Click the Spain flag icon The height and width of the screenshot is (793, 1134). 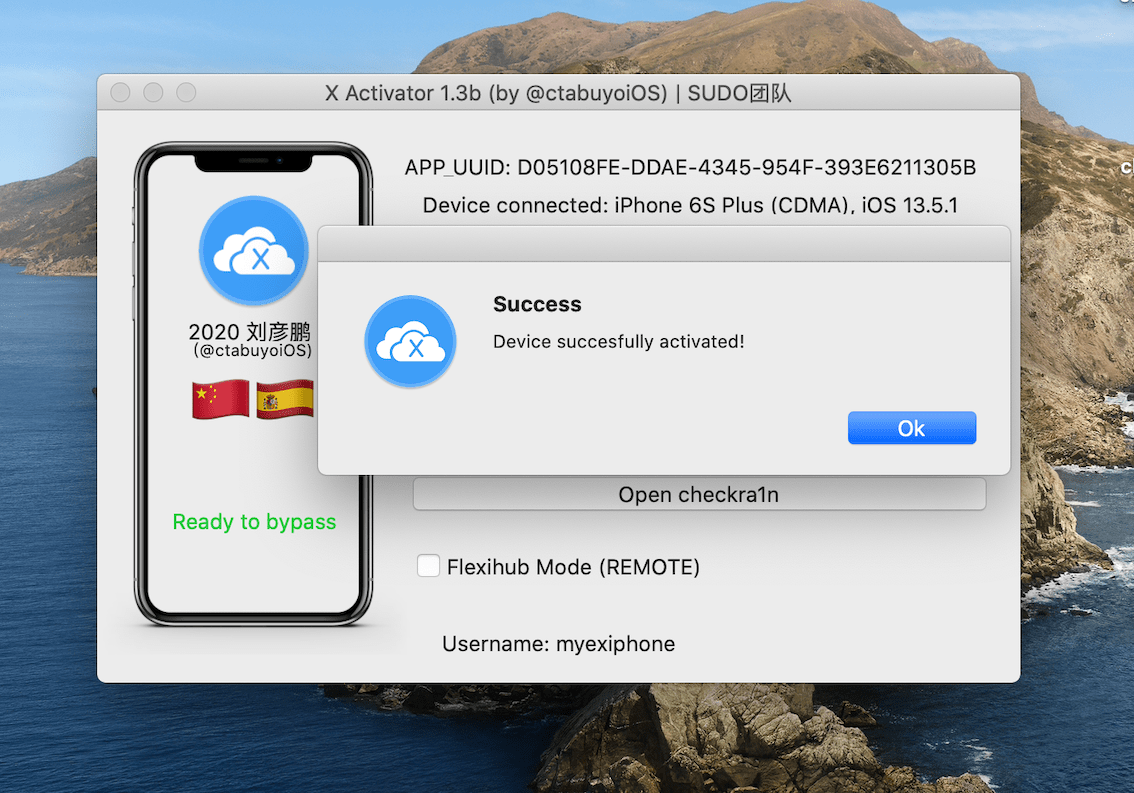click(286, 399)
